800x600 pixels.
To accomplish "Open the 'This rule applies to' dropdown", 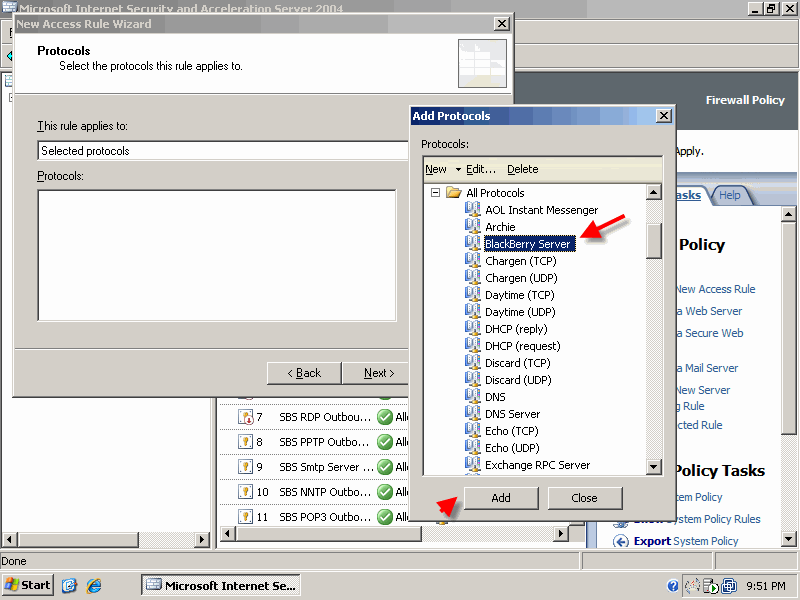I will (224, 151).
